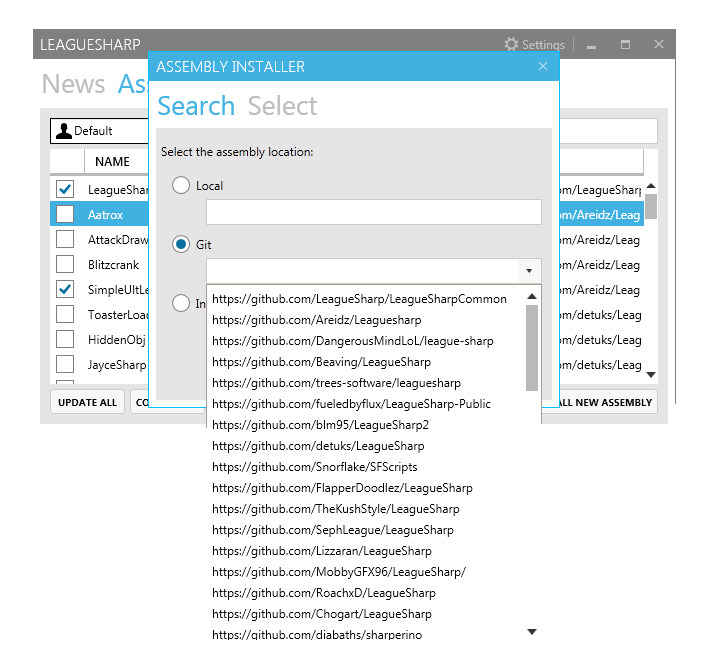Uncheck the SimpleUlt assembly checkbox

pos(65,289)
